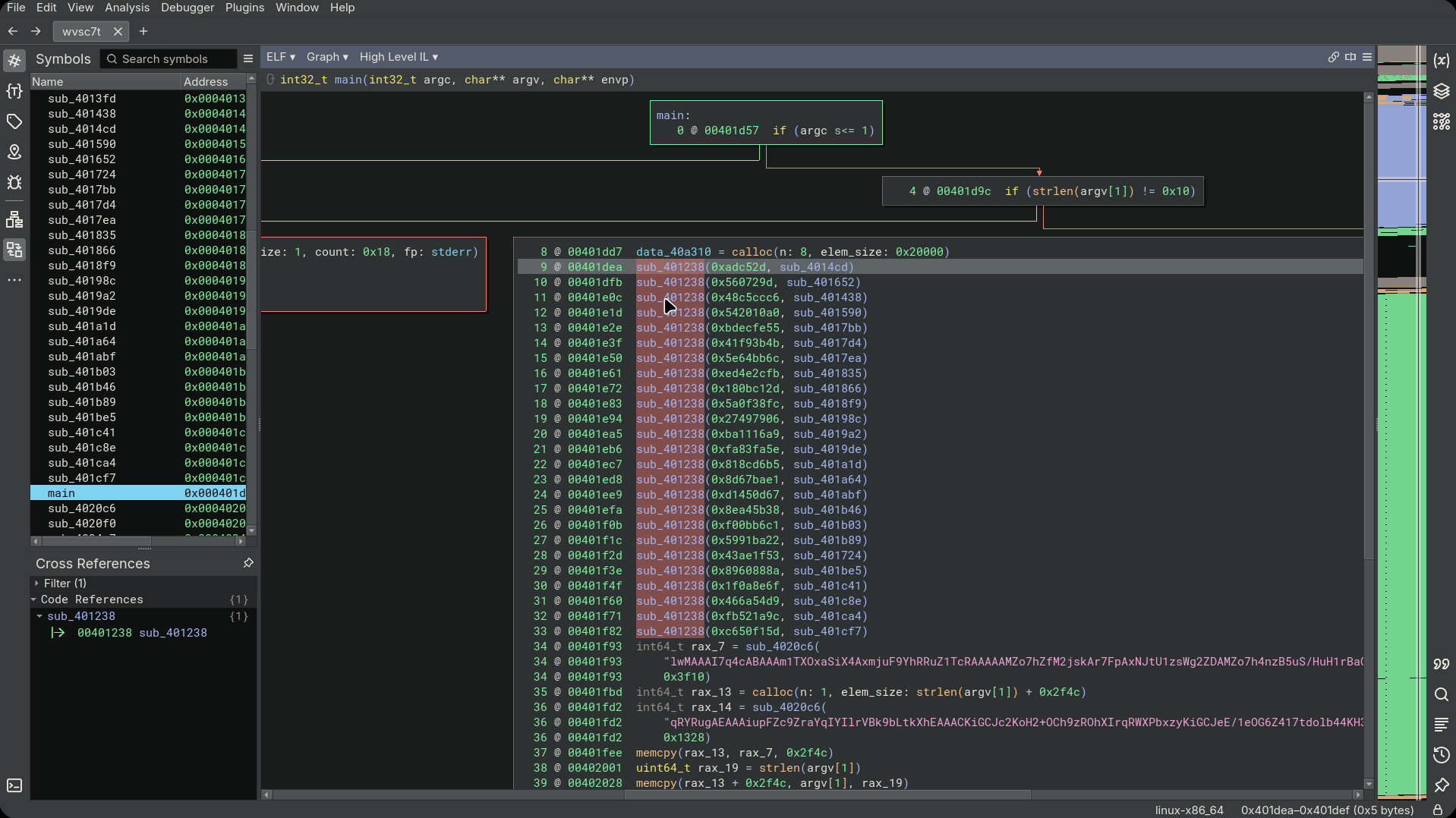Select main in the symbols list

(61, 493)
